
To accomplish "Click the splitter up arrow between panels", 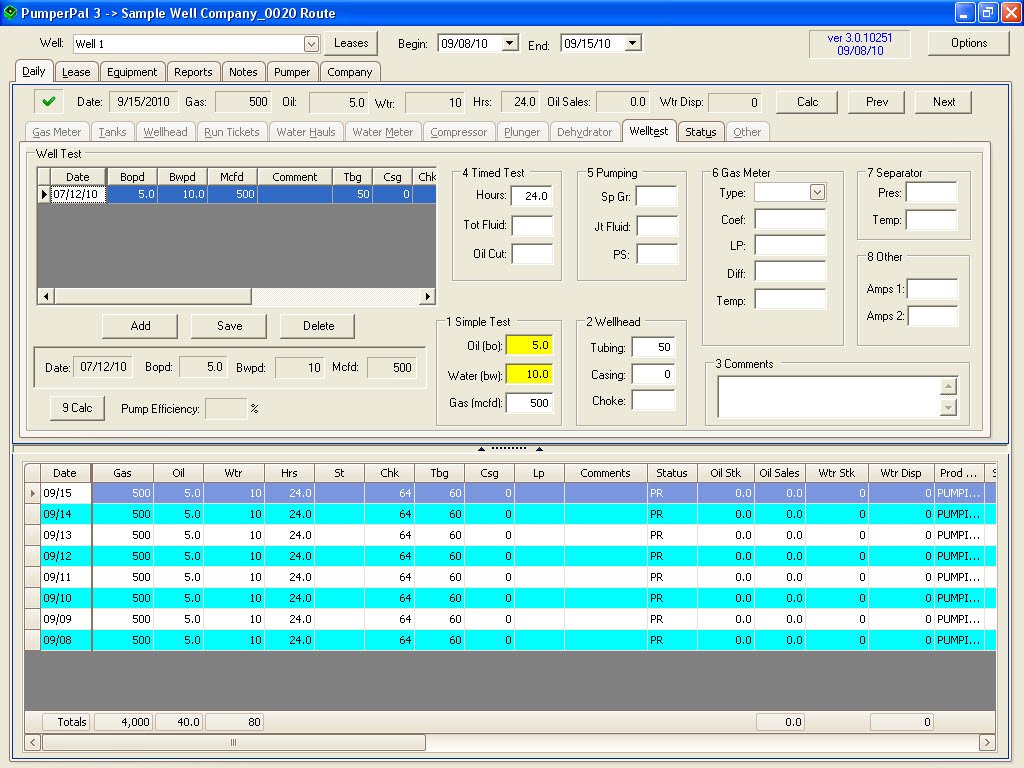I will 482,449.
